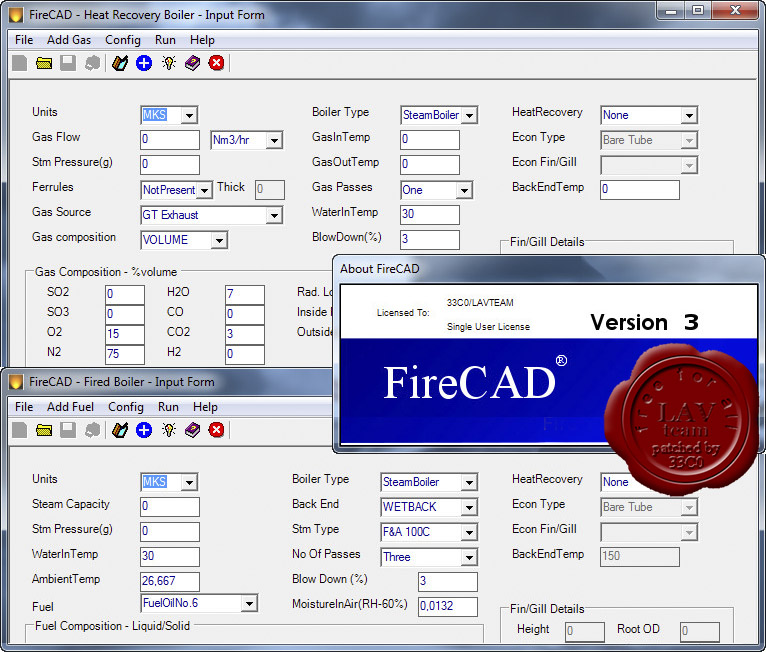
Task: Close the Heat Recovery Boiler window
Action: coord(735,11)
